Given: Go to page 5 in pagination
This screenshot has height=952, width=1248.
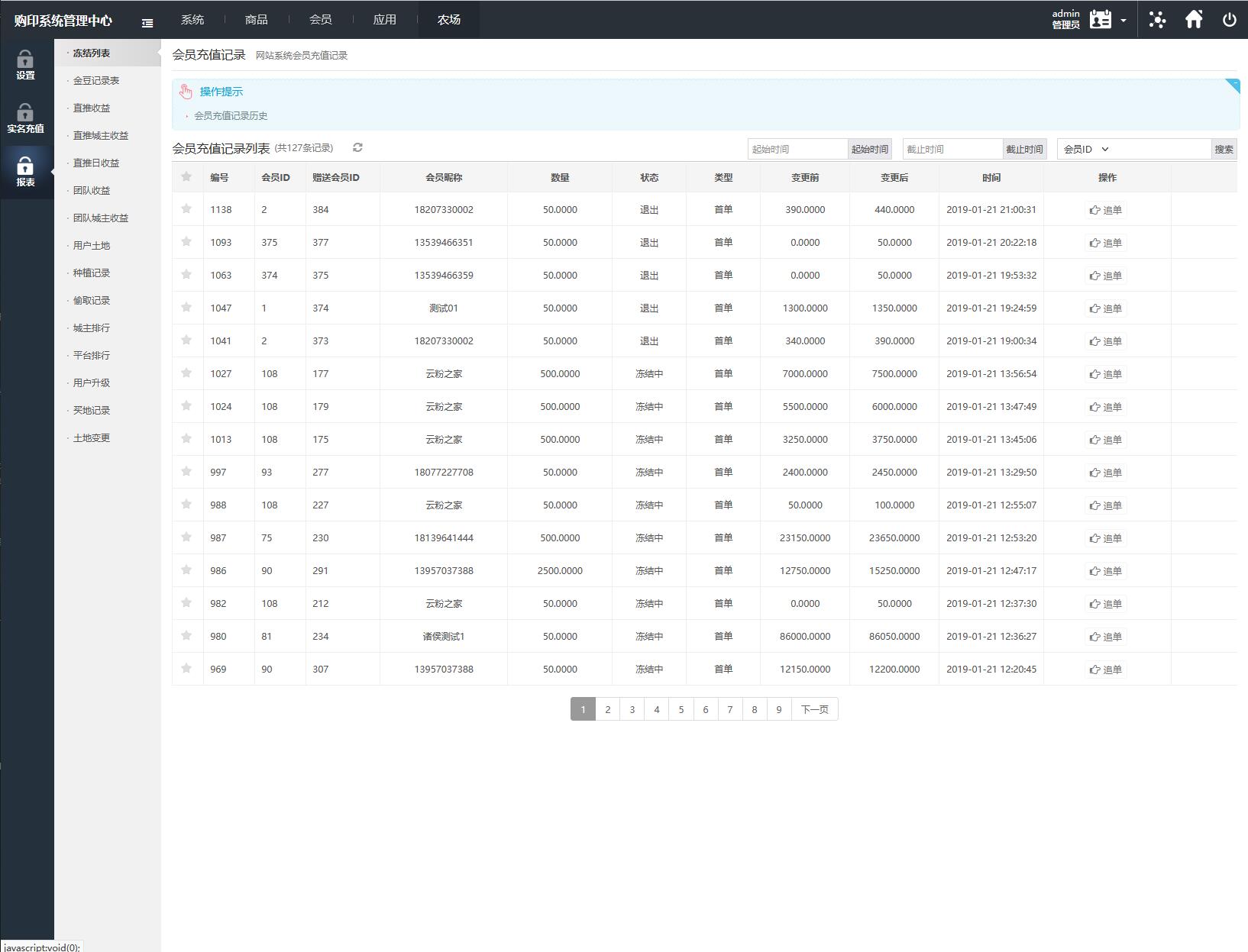Looking at the screenshot, I should coord(681,709).
